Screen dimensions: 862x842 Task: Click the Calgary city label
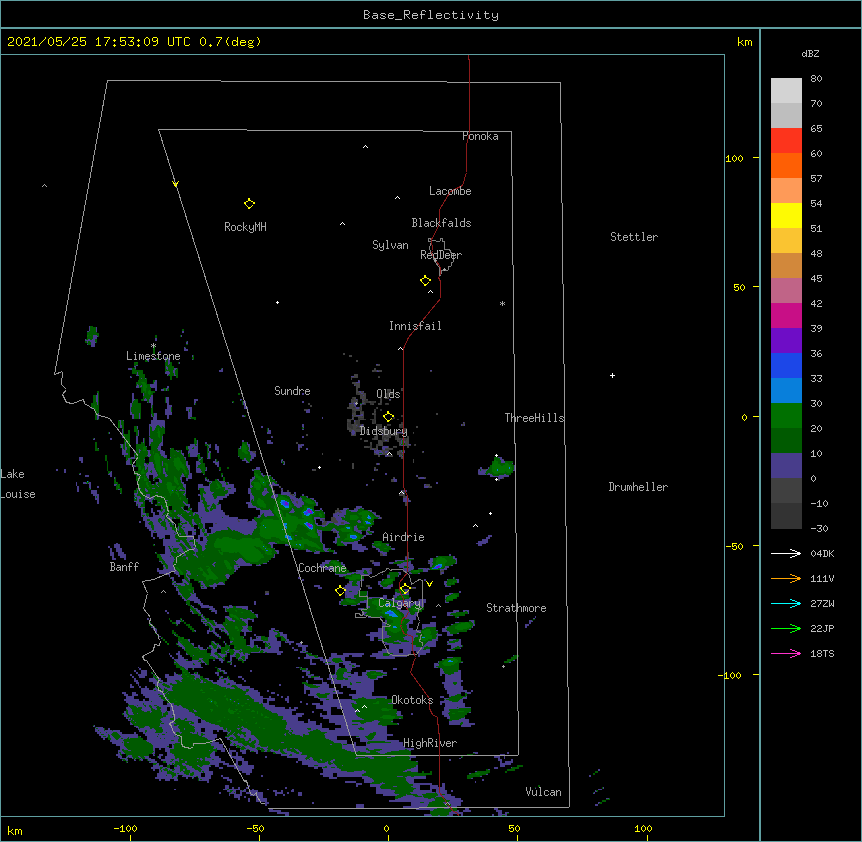click(x=400, y=603)
